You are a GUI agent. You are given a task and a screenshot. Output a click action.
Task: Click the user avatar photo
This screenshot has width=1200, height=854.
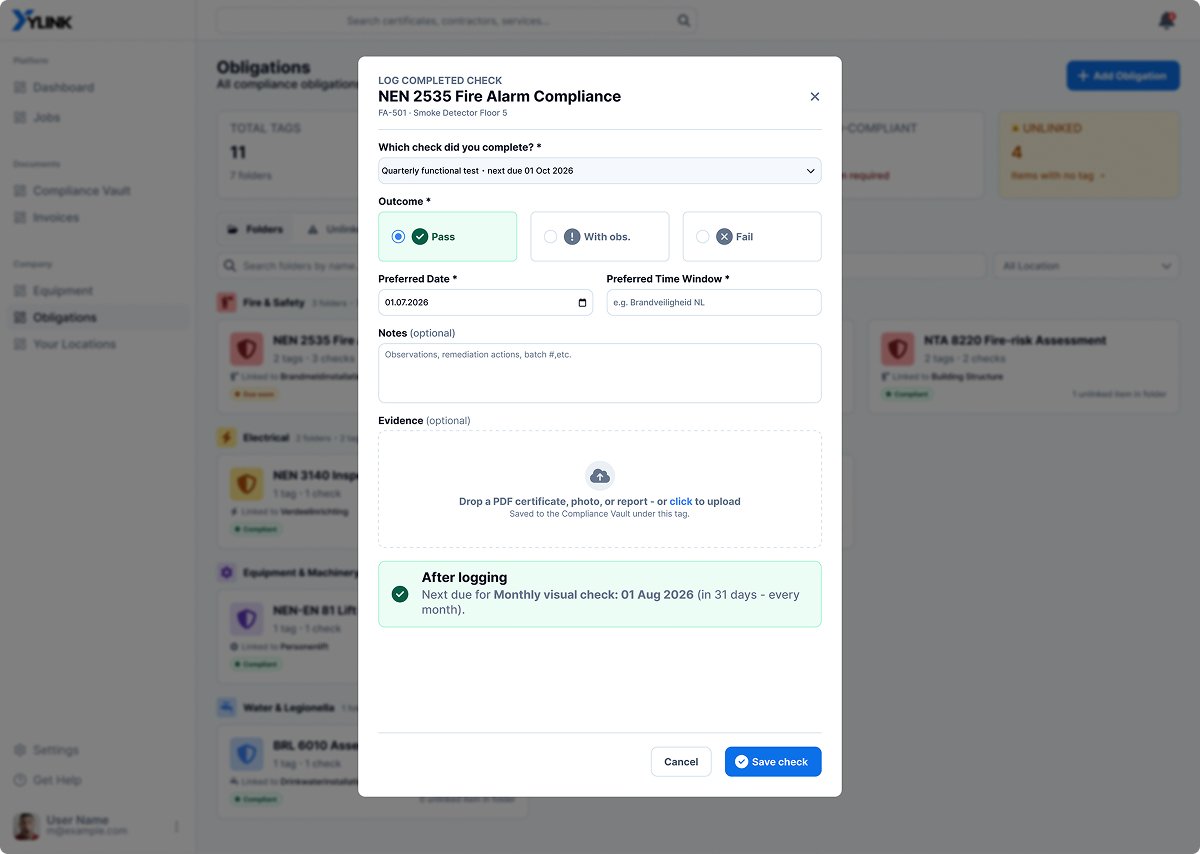coord(26,826)
